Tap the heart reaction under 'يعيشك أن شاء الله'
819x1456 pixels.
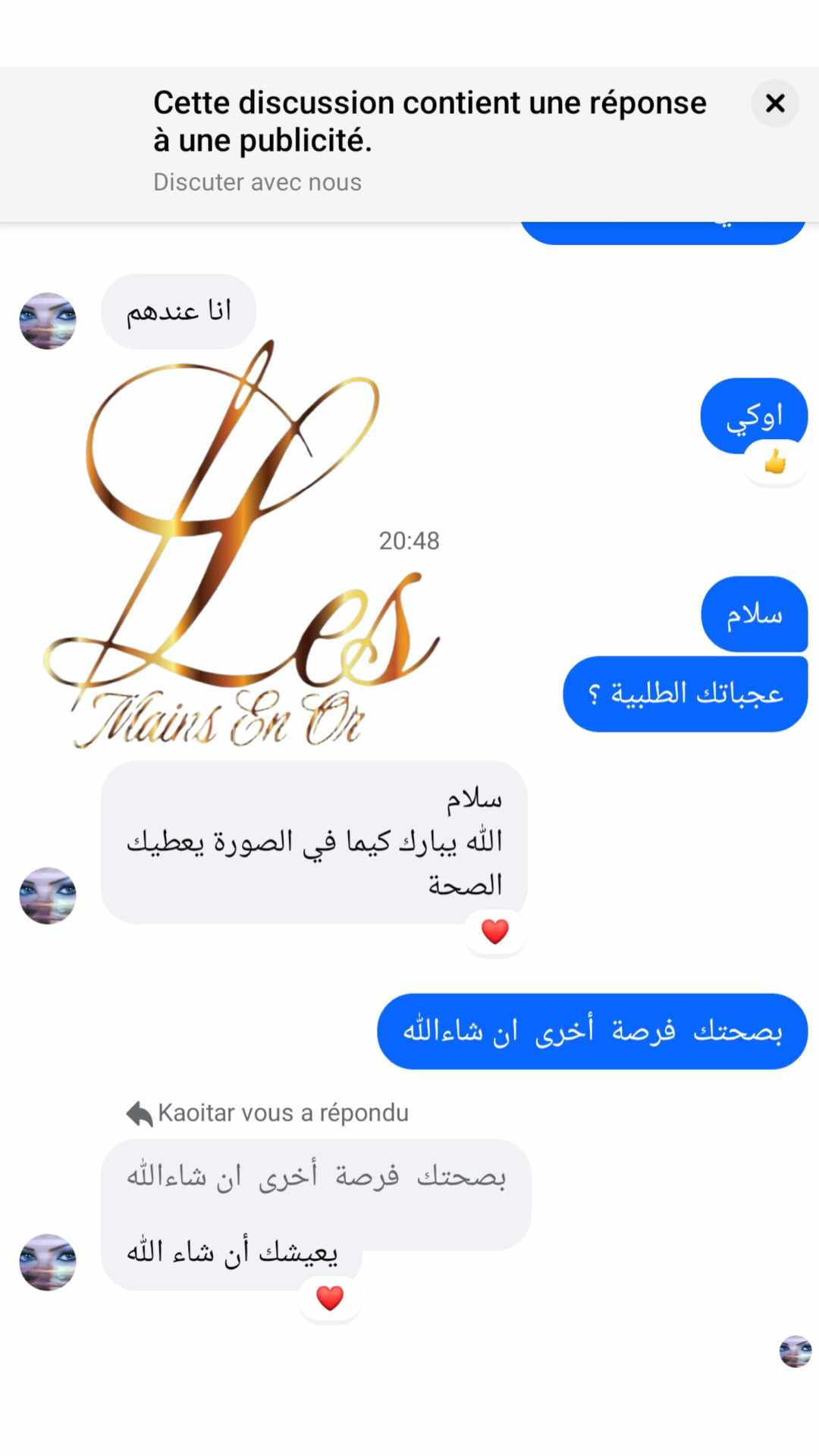pos(330,1298)
